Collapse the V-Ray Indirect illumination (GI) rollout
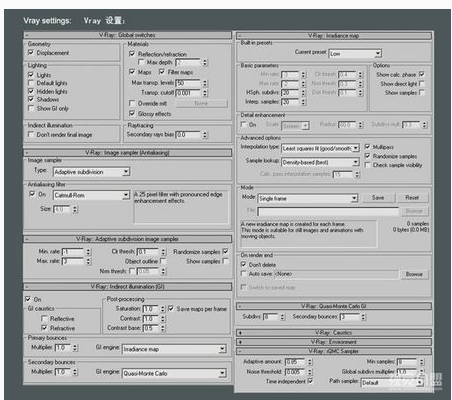 (x=127, y=287)
